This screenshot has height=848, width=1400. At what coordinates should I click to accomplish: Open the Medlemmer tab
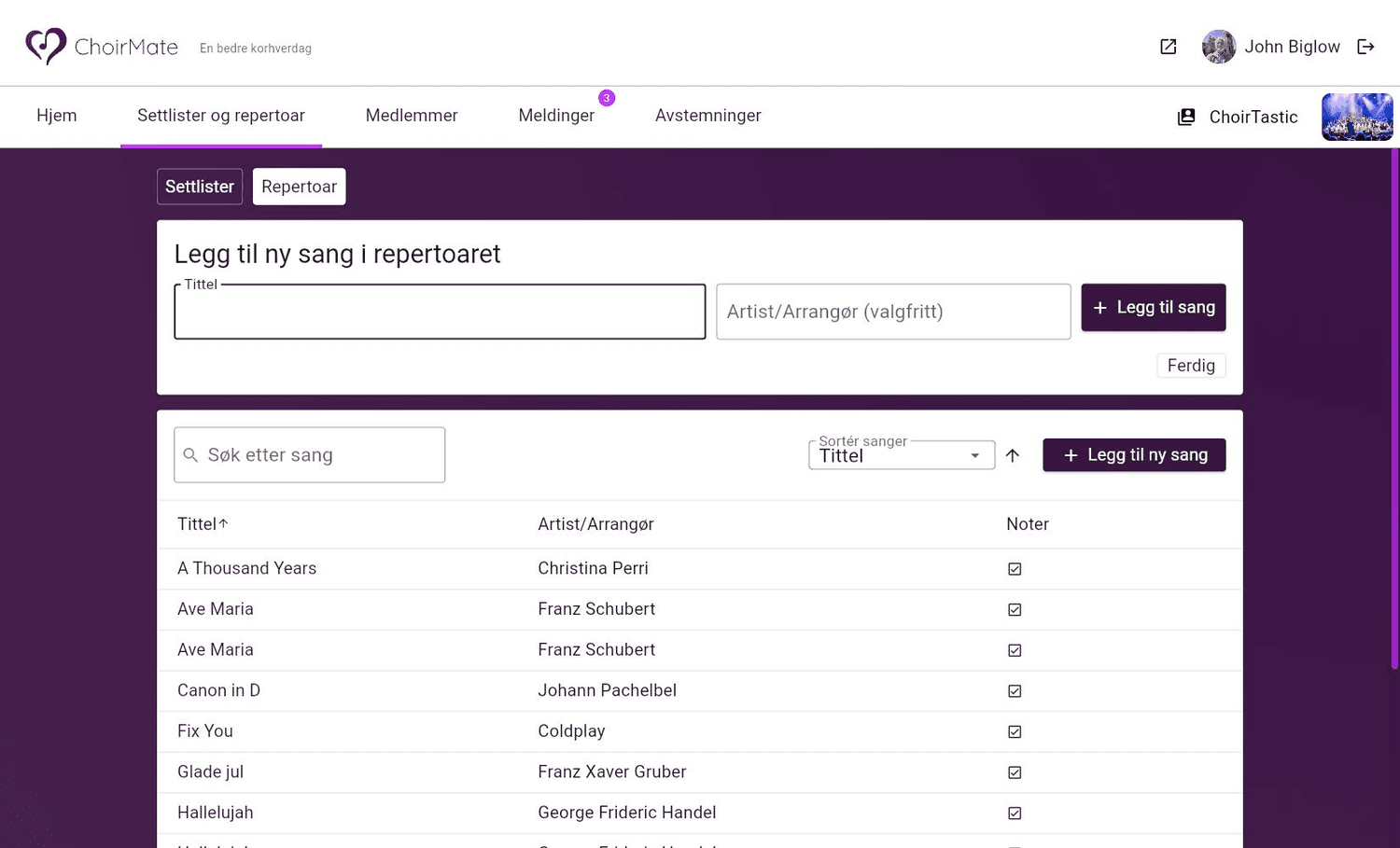(x=412, y=116)
